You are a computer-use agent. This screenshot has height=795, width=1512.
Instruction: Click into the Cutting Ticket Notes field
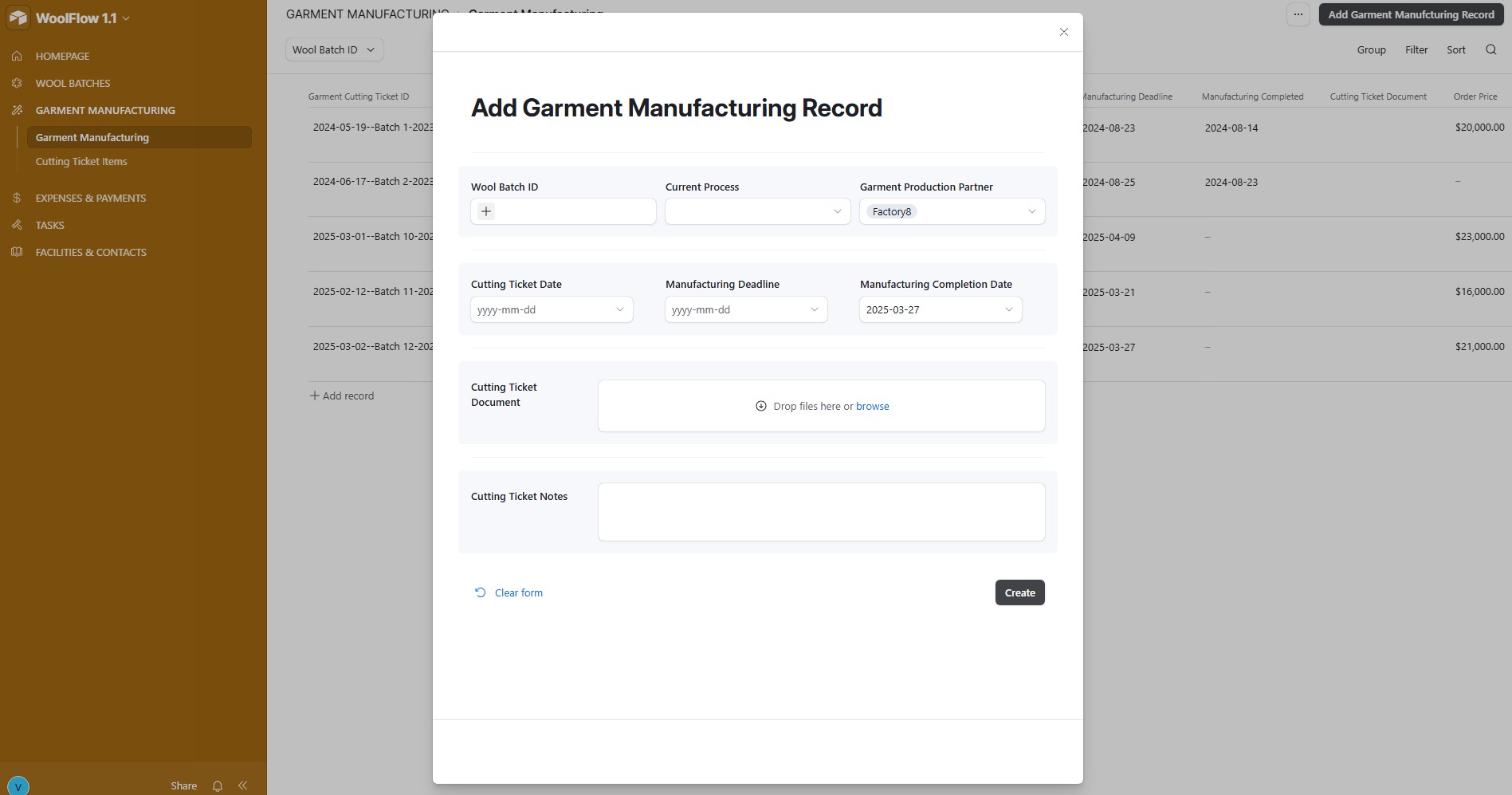pos(821,512)
